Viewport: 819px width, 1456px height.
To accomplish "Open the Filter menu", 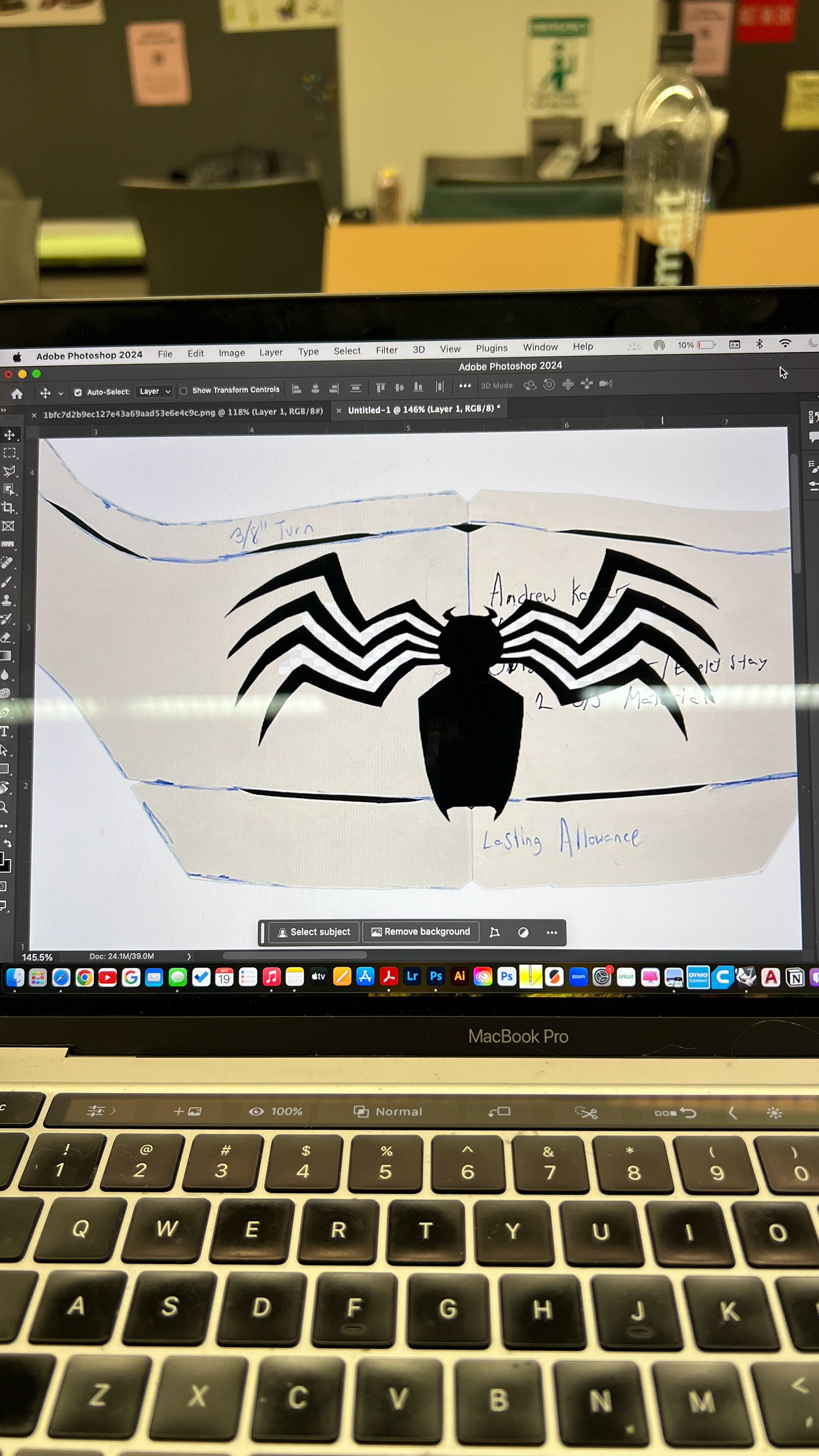I will click(x=386, y=350).
